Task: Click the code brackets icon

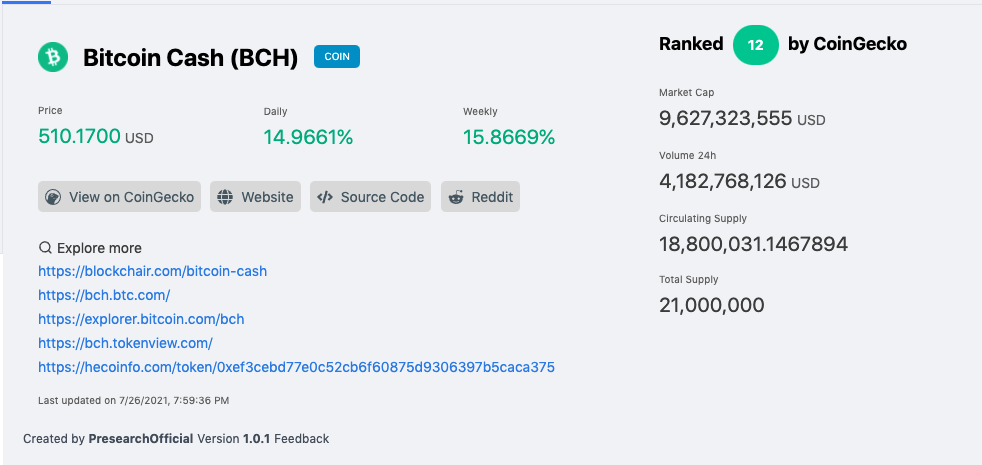Action: click(324, 197)
